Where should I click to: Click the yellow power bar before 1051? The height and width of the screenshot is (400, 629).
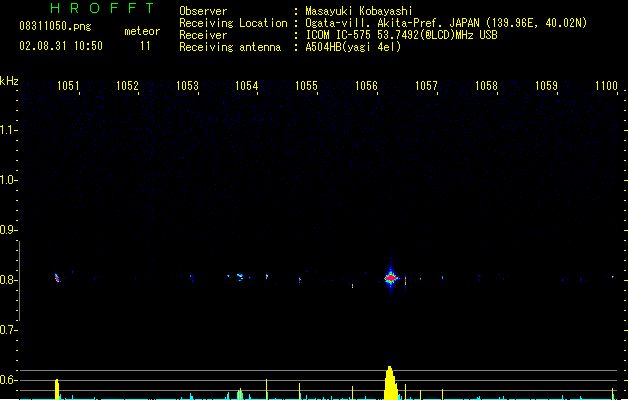pyautogui.click(x=57, y=389)
